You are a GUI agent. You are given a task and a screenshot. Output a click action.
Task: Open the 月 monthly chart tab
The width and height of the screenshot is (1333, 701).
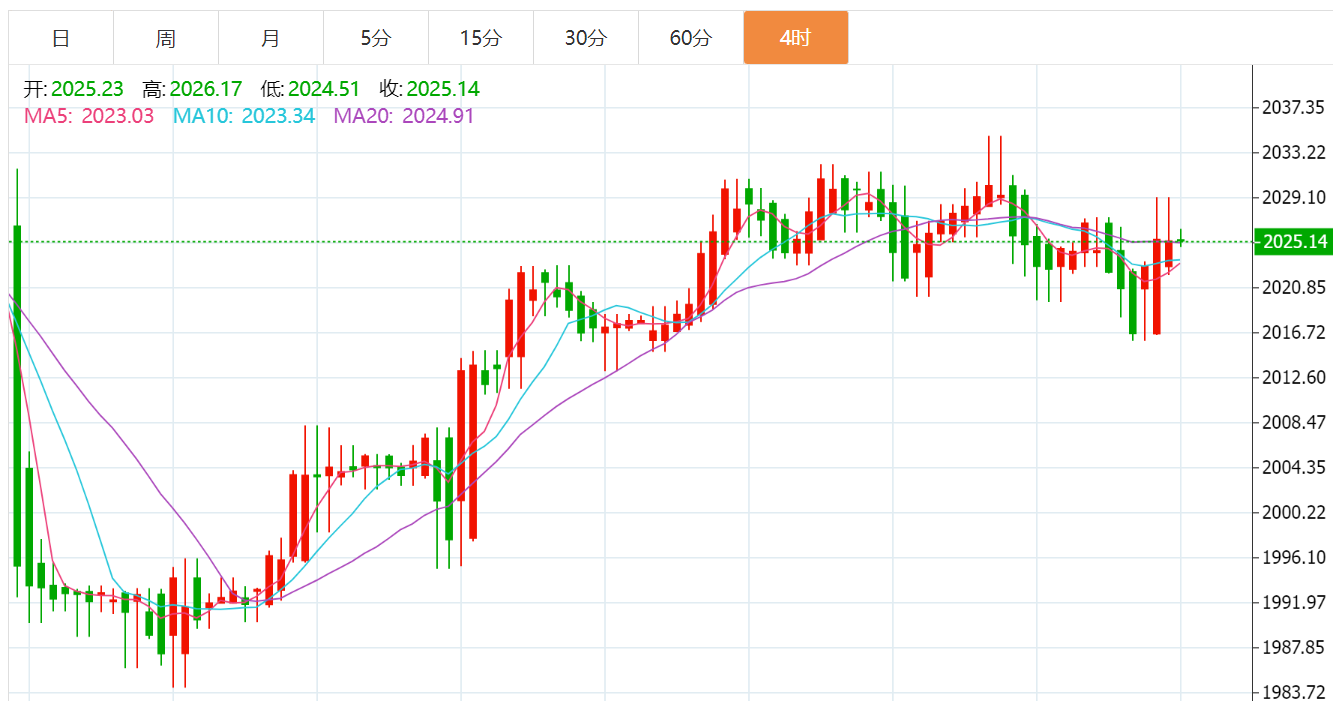click(x=271, y=38)
